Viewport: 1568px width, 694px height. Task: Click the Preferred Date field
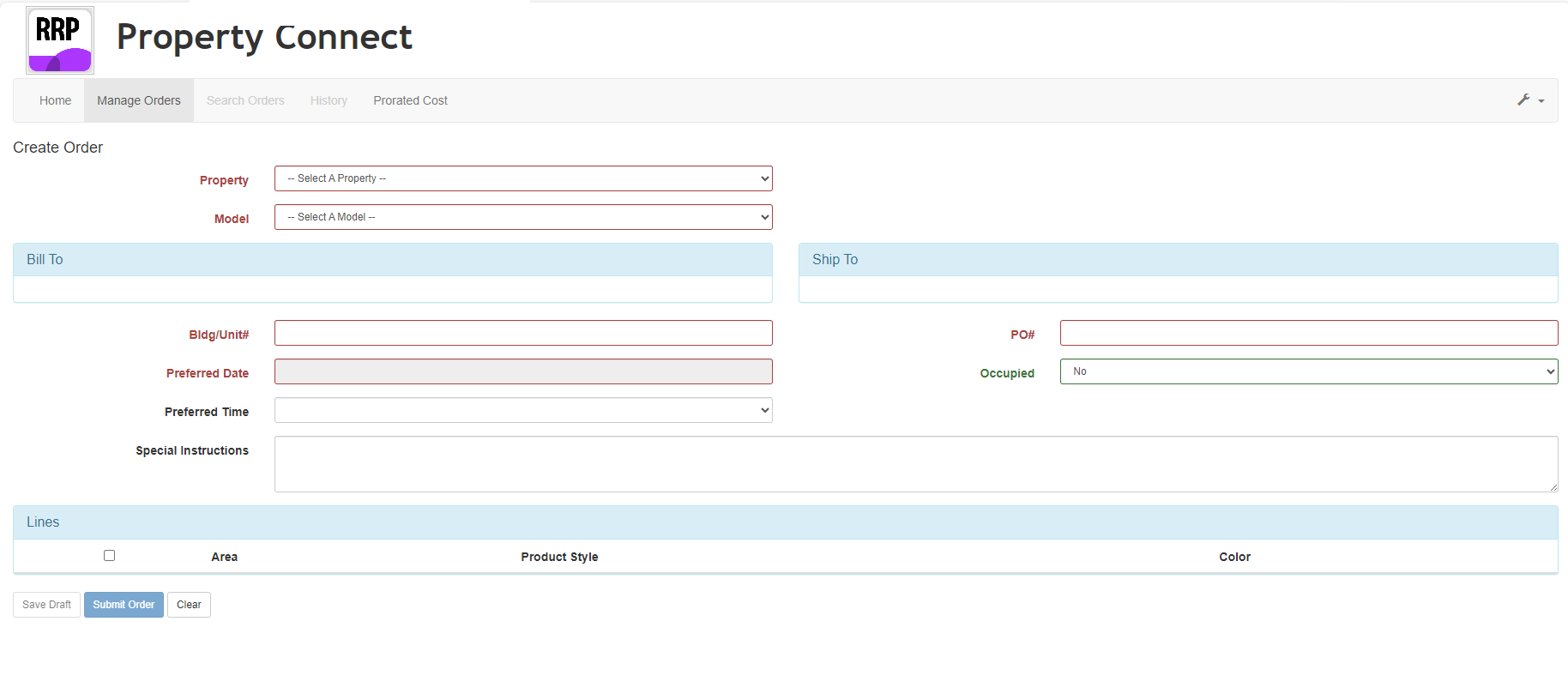coord(523,371)
